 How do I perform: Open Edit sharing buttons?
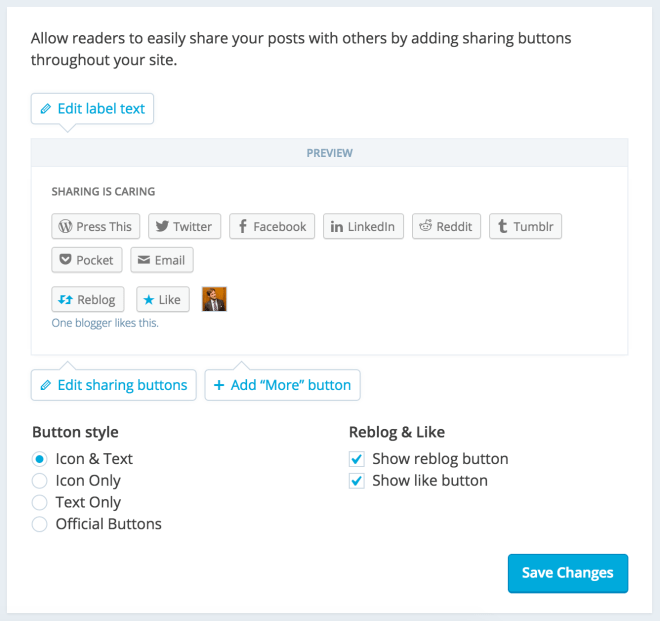tap(114, 385)
